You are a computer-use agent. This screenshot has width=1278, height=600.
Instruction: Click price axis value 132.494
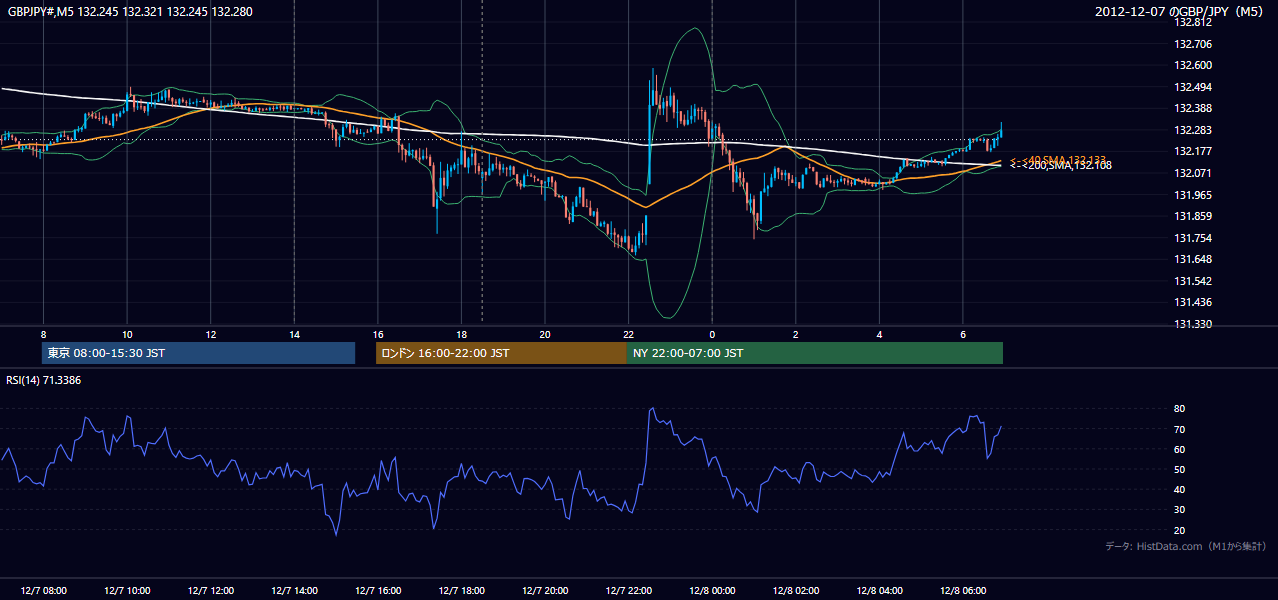pyautogui.click(x=1193, y=87)
